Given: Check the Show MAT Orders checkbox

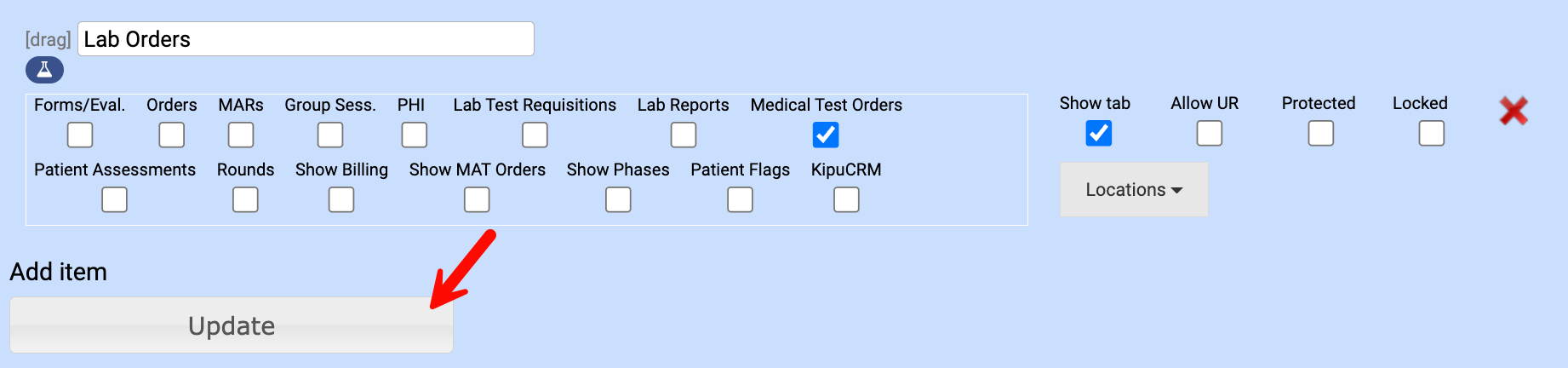Looking at the screenshot, I should [477, 199].
